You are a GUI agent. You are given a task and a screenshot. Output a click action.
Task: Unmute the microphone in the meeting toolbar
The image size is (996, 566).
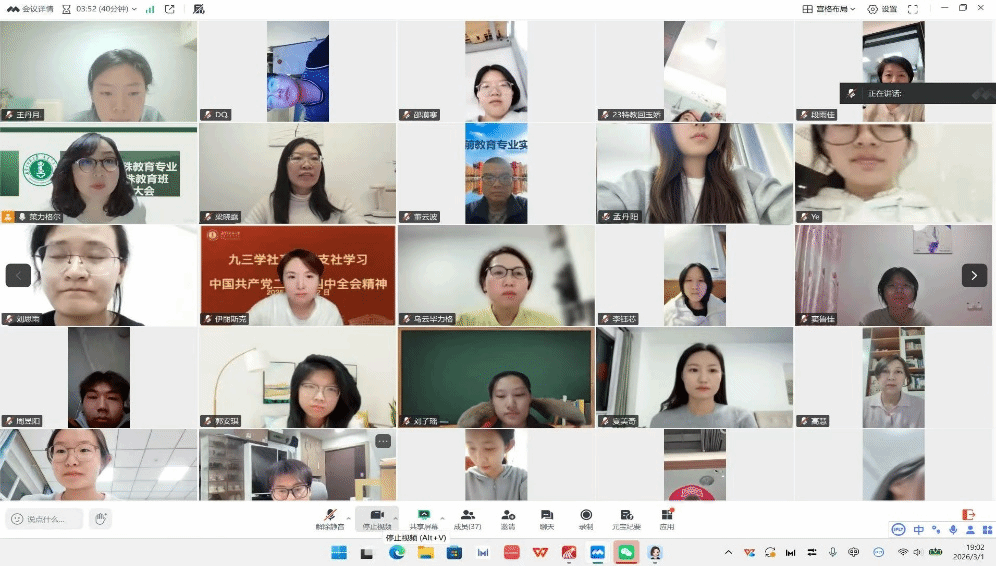click(x=330, y=515)
